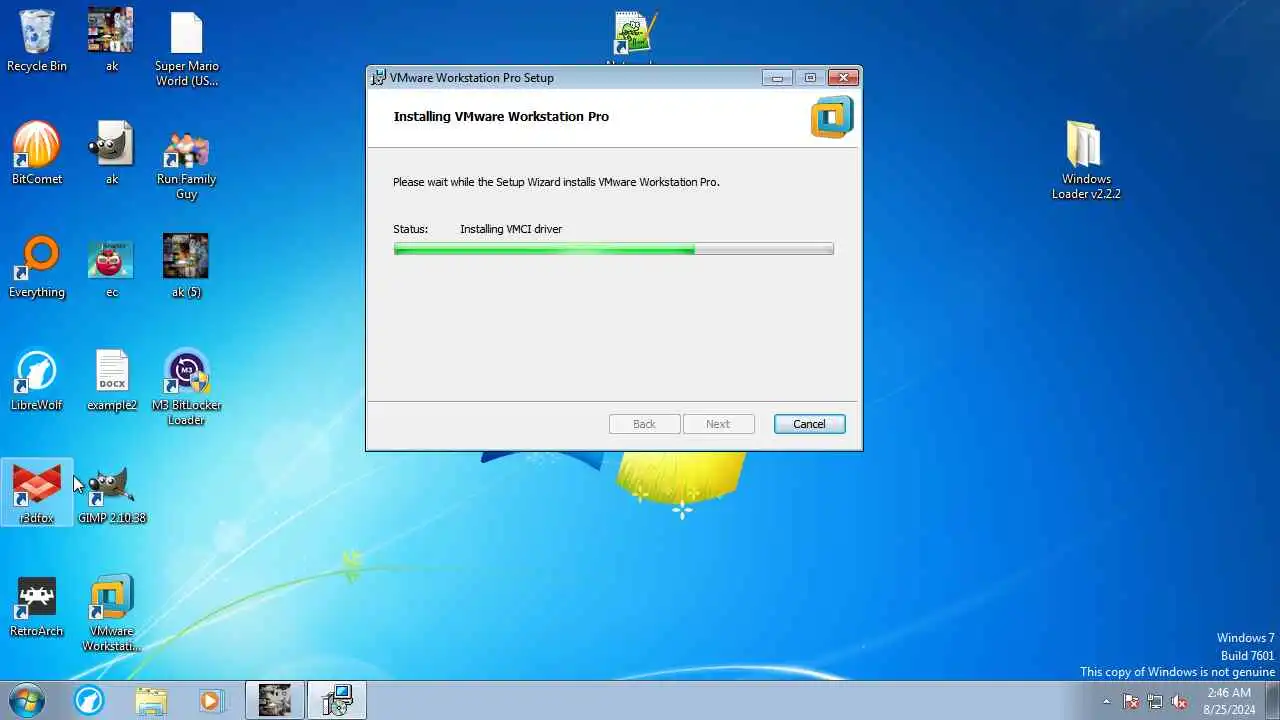
Task: Open the LibreWolf taskbar icon
Action: [x=89, y=700]
